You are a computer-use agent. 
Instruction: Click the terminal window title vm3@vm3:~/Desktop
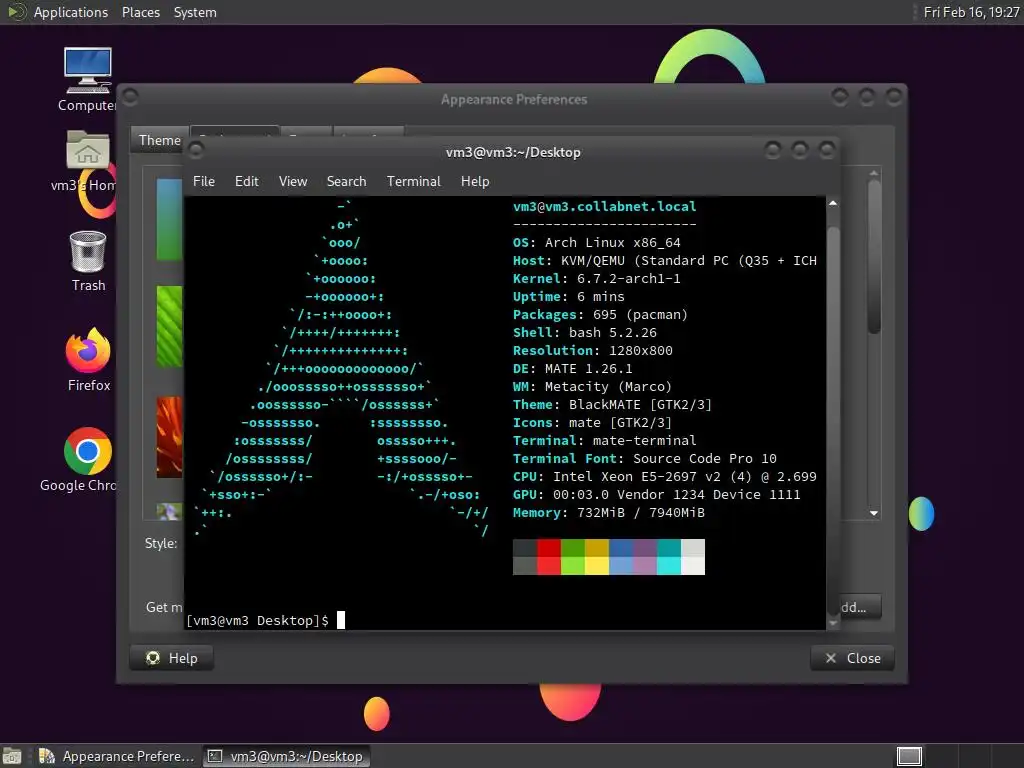point(513,152)
